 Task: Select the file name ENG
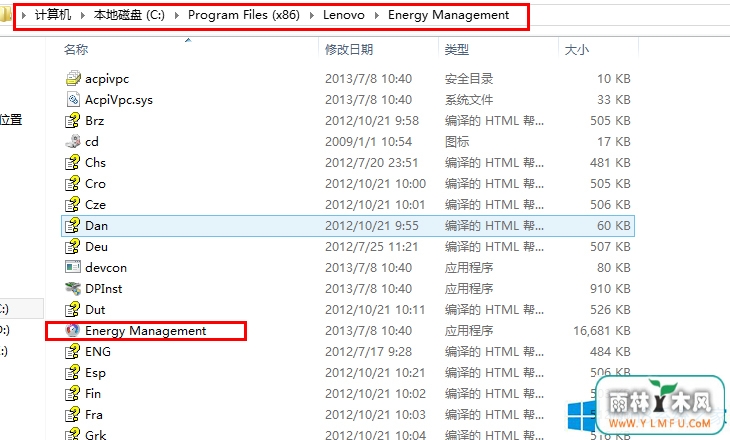click(98, 352)
